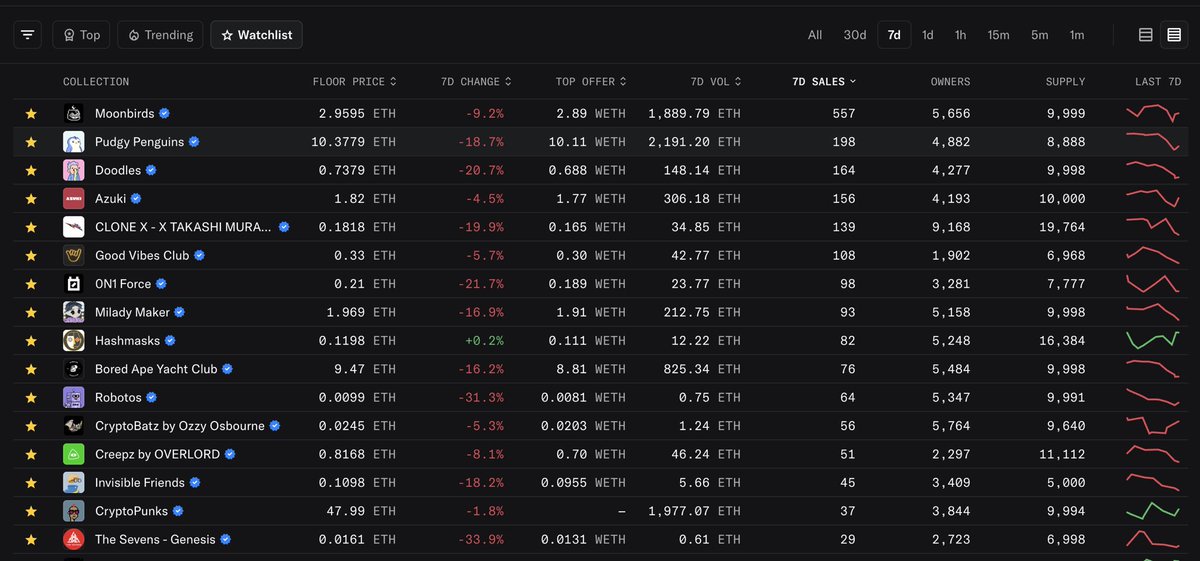Select the Watchlist tab
This screenshot has height=561, width=1200.
[x=257, y=35]
